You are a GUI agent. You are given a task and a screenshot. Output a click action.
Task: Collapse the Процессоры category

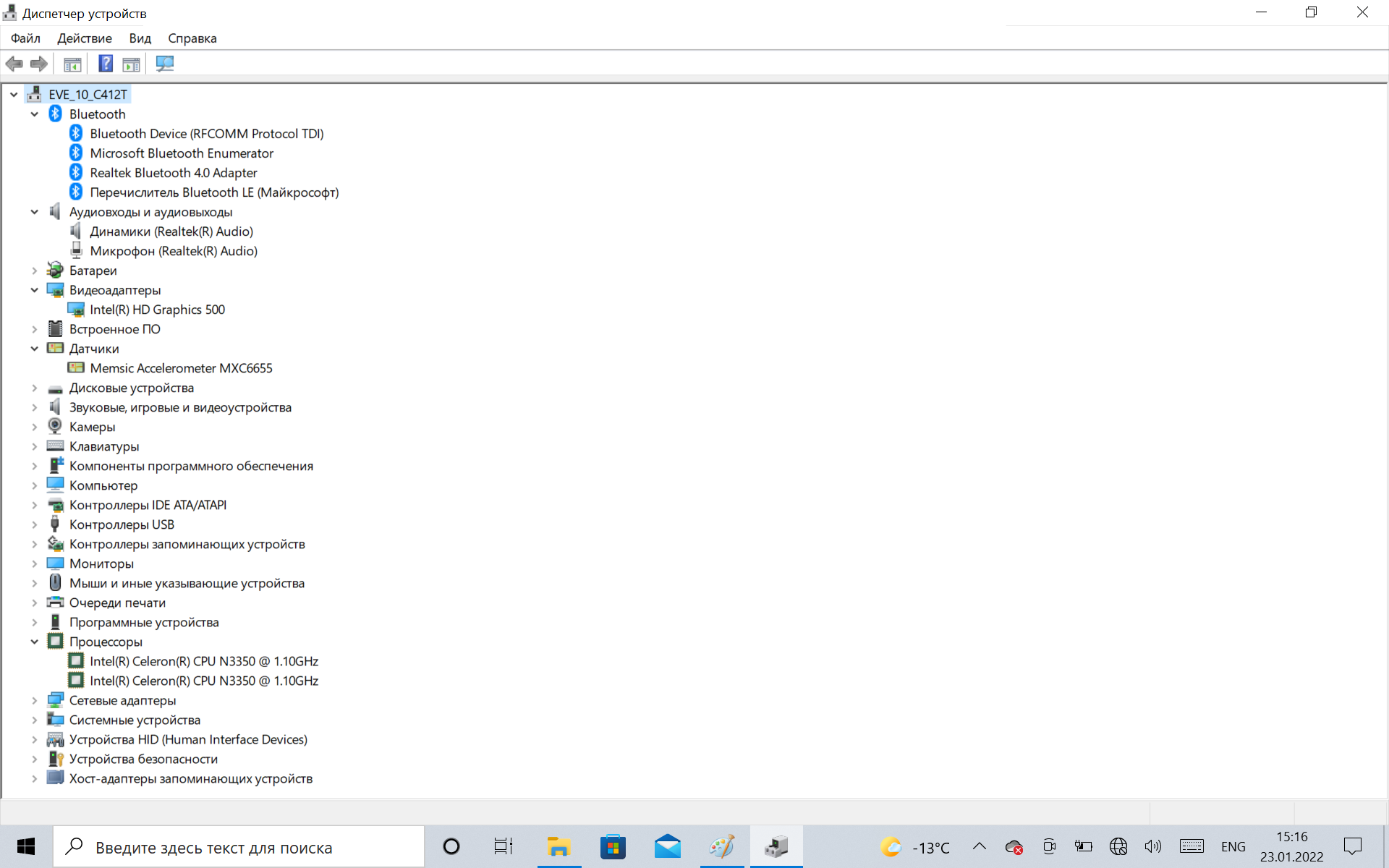point(34,642)
